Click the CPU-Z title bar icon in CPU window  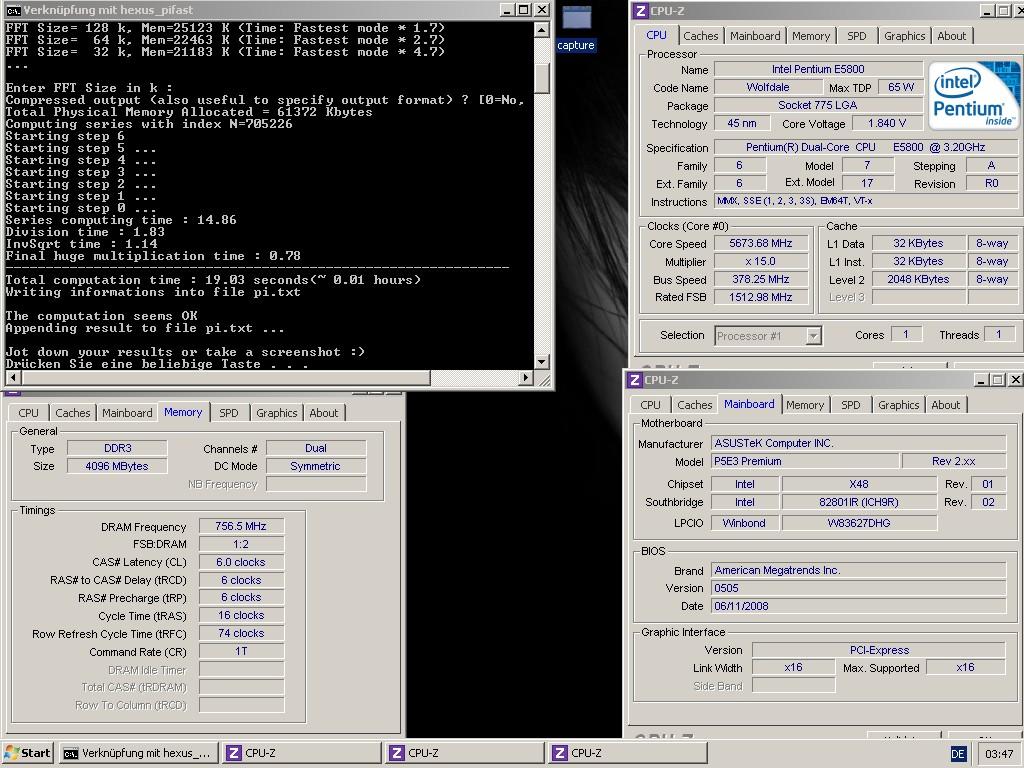[x=641, y=10]
